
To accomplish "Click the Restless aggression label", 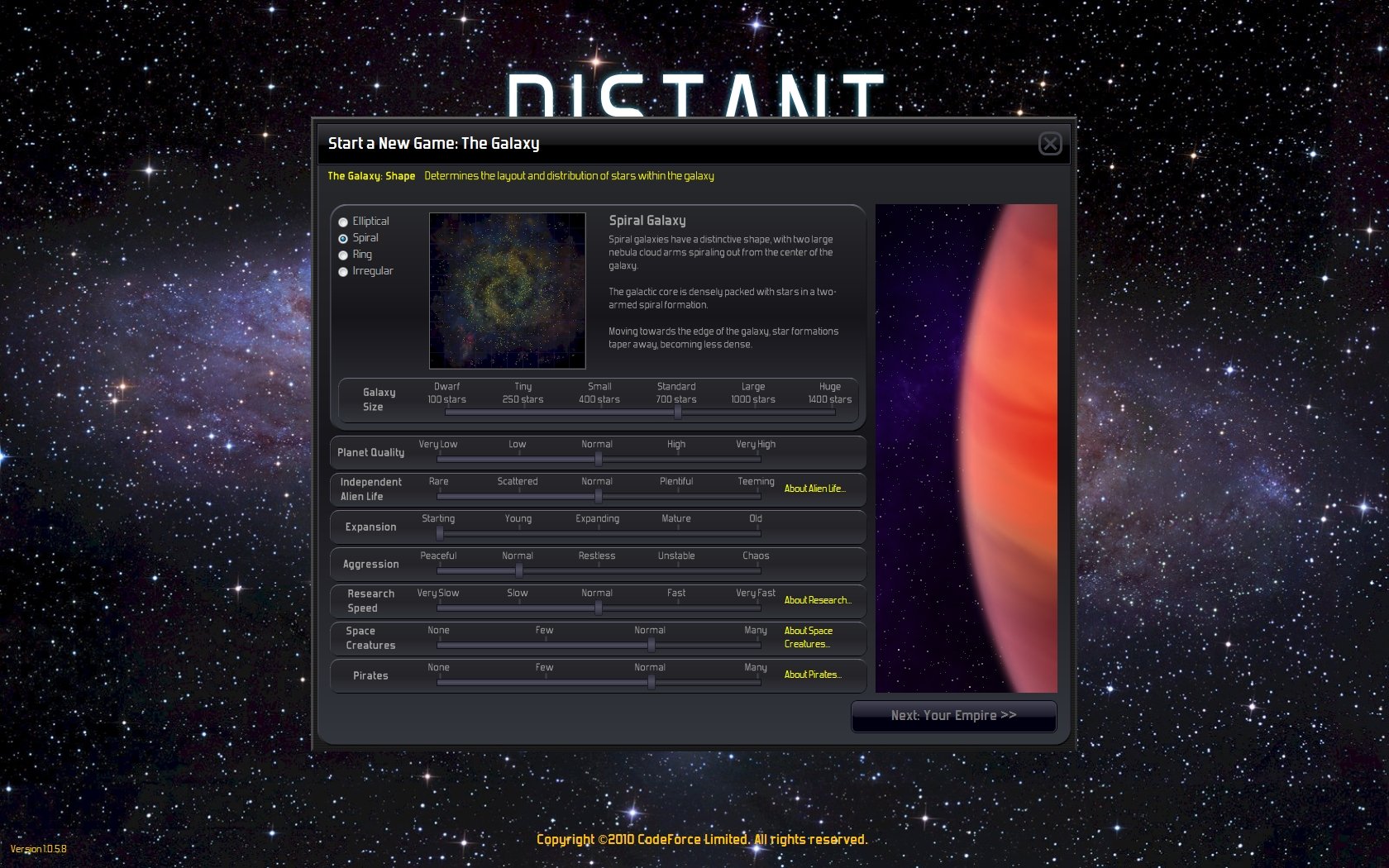I will point(597,556).
